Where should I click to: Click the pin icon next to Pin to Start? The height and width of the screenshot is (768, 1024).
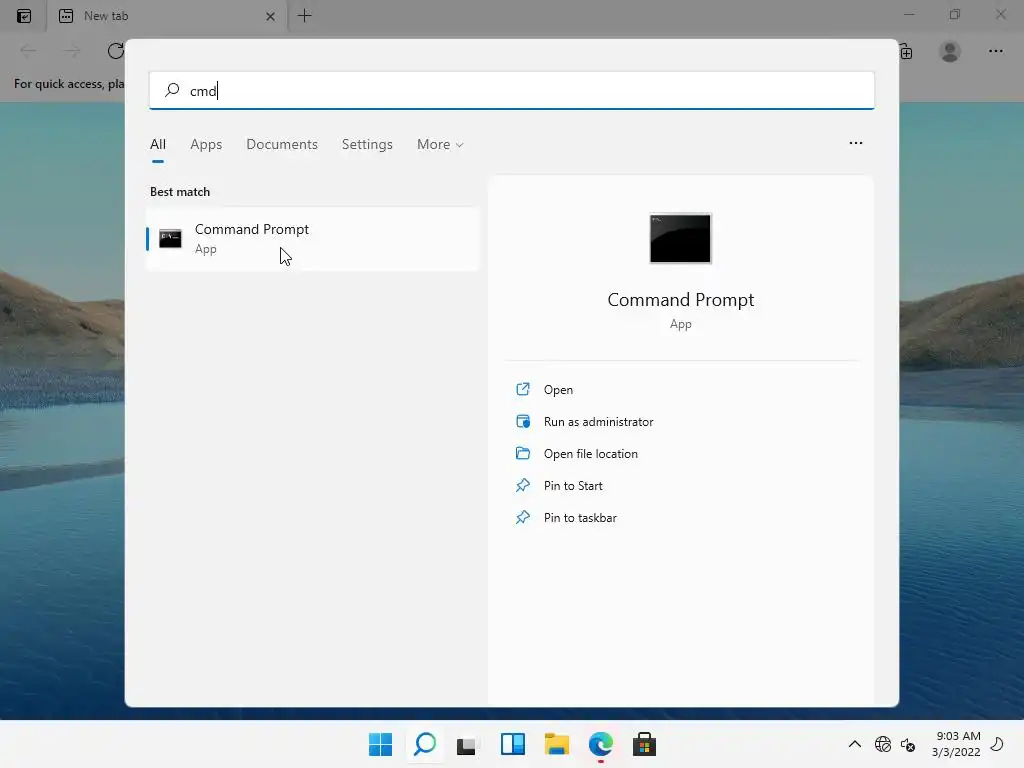tap(522, 485)
